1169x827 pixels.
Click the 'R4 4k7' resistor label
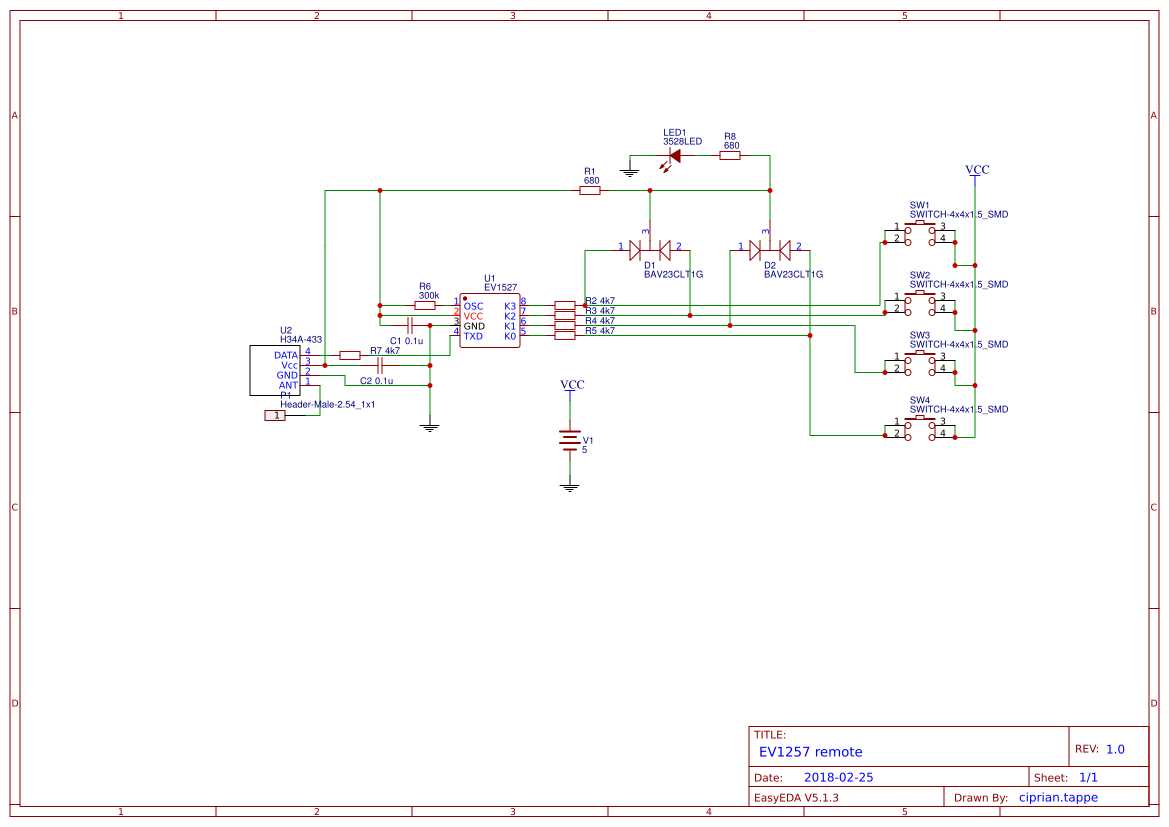coord(600,321)
